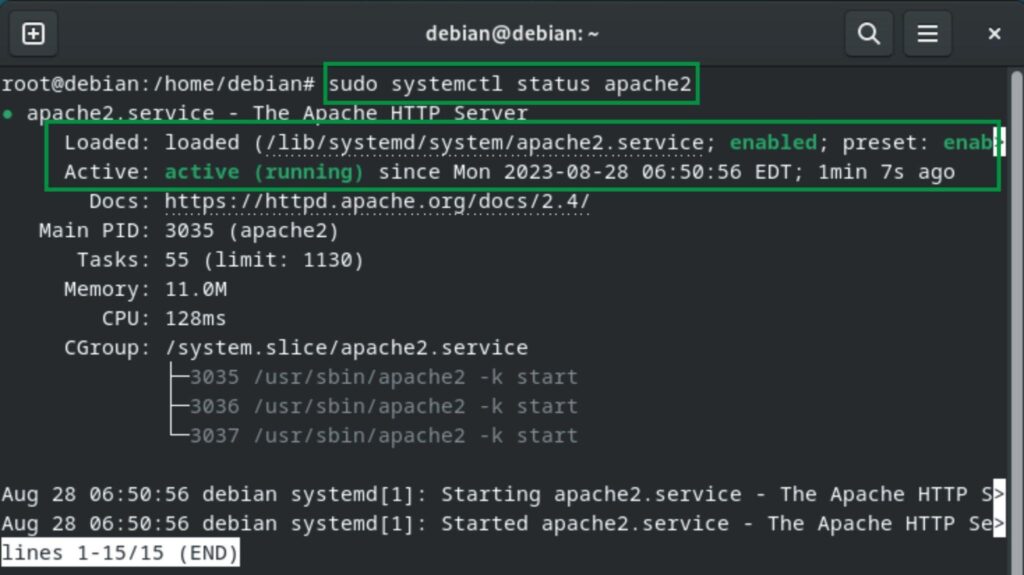Viewport: 1024px width, 575px height.
Task: Click process line 3037 /usr/sbin/apache2 -k start
Action: 383,435
